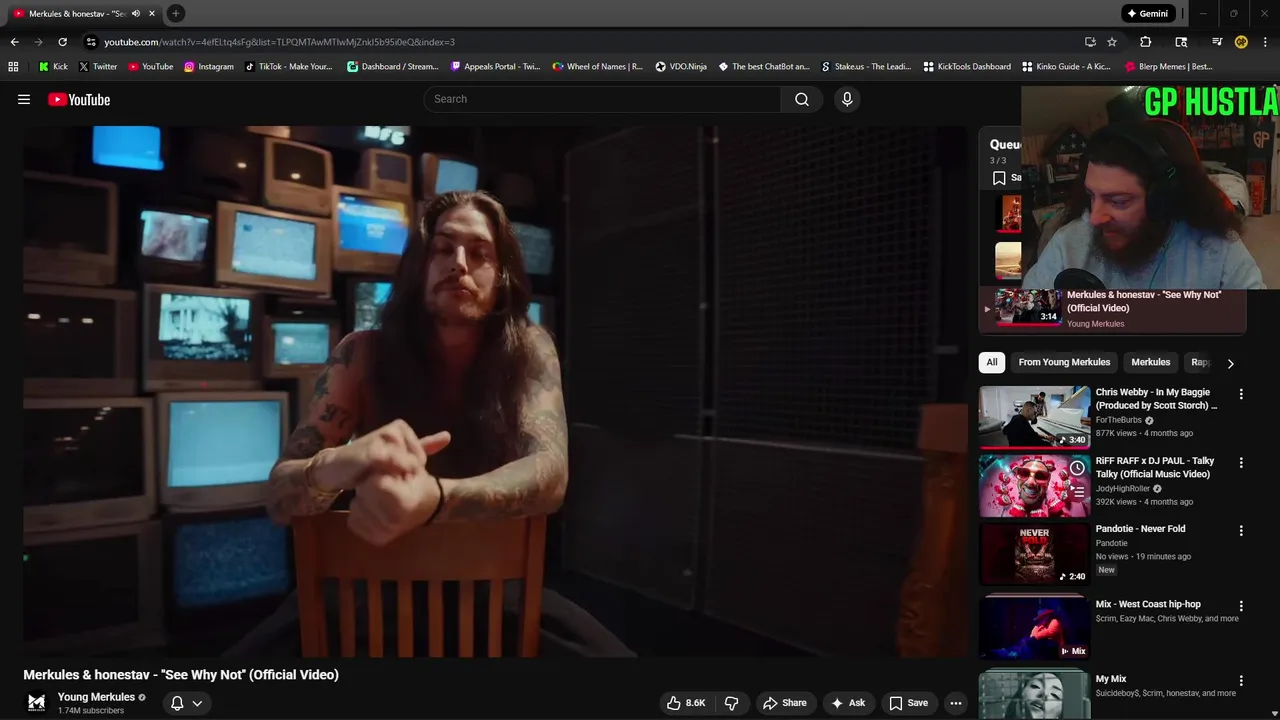The height and width of the screenshot is (720, 1280).
Task: Open a new browser tab
Action: [x=176, y=13]
